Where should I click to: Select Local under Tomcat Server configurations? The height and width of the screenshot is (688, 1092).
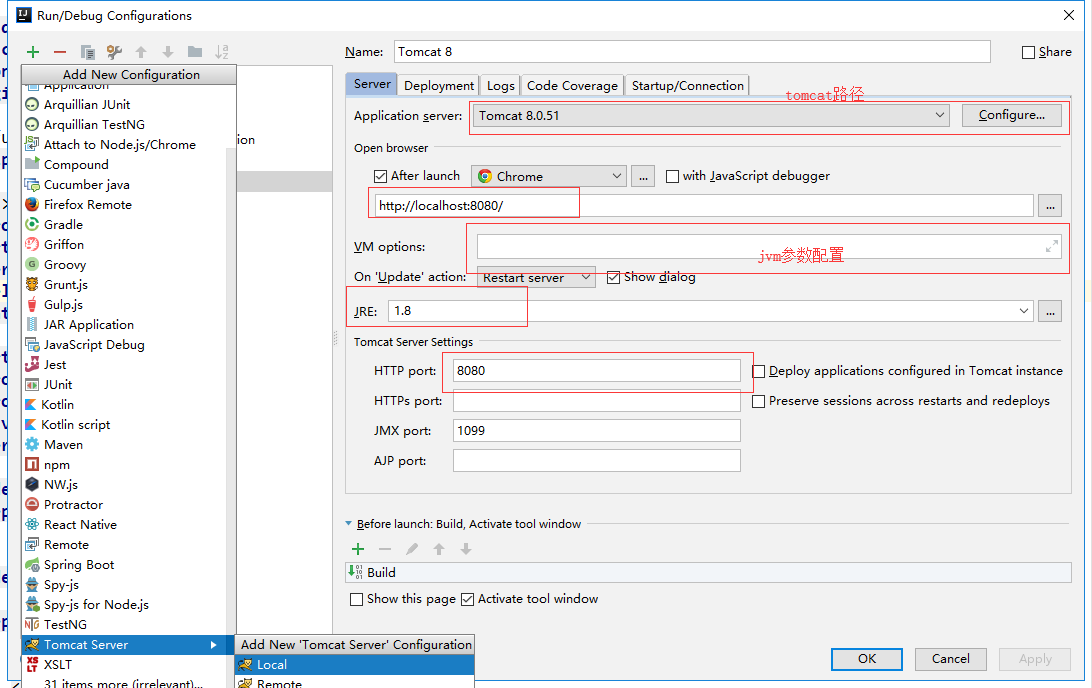click(x=268, y=664)
